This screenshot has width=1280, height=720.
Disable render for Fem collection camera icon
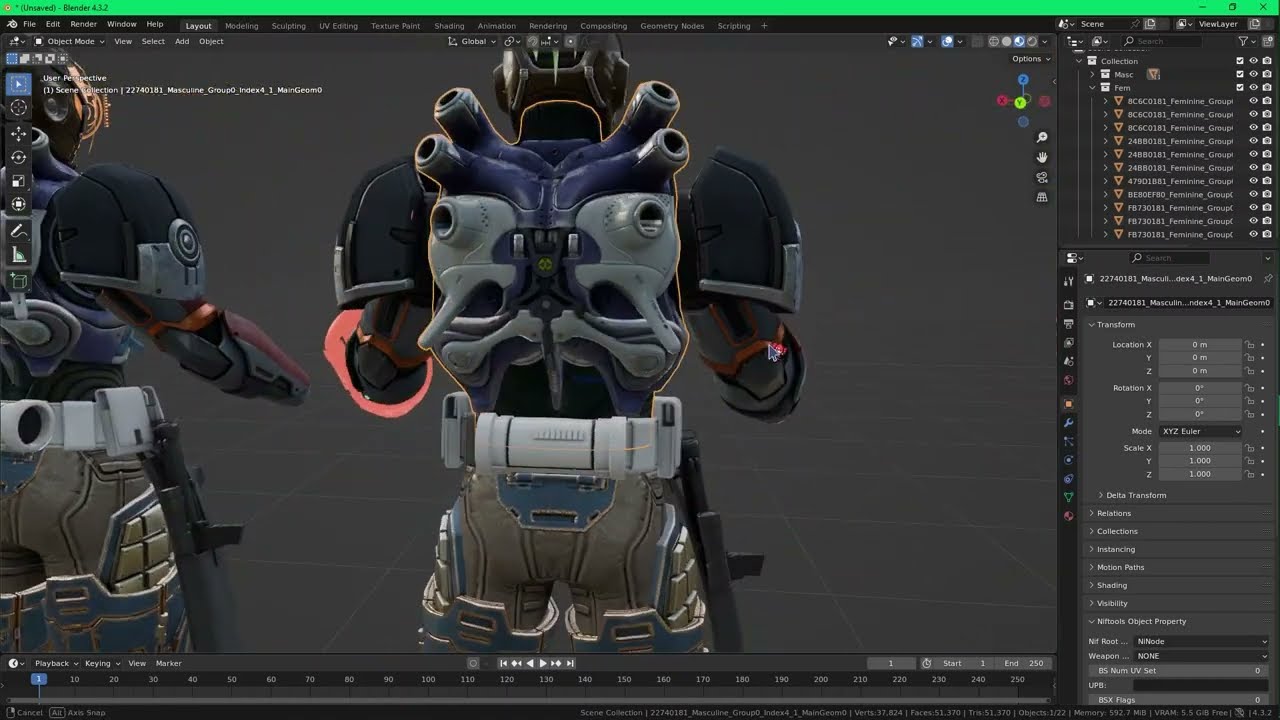pos(1268,87)
